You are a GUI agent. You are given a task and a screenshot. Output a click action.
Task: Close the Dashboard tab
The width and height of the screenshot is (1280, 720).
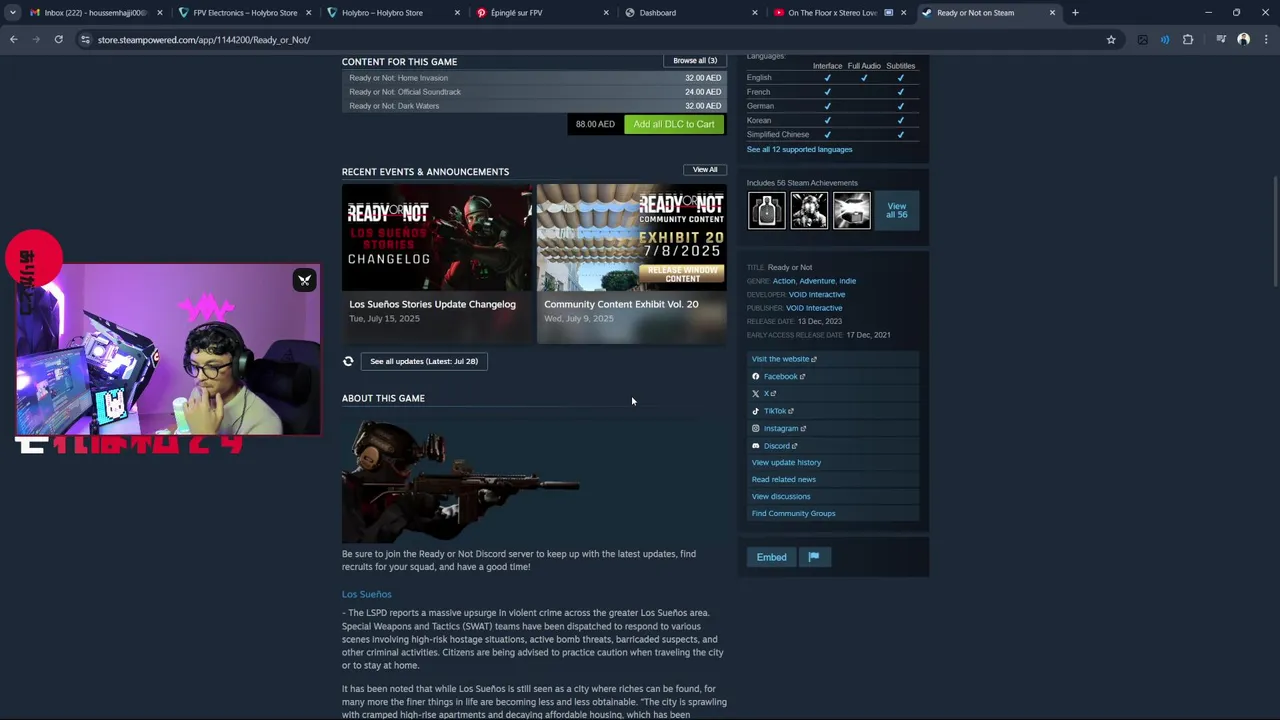[754, 13]
